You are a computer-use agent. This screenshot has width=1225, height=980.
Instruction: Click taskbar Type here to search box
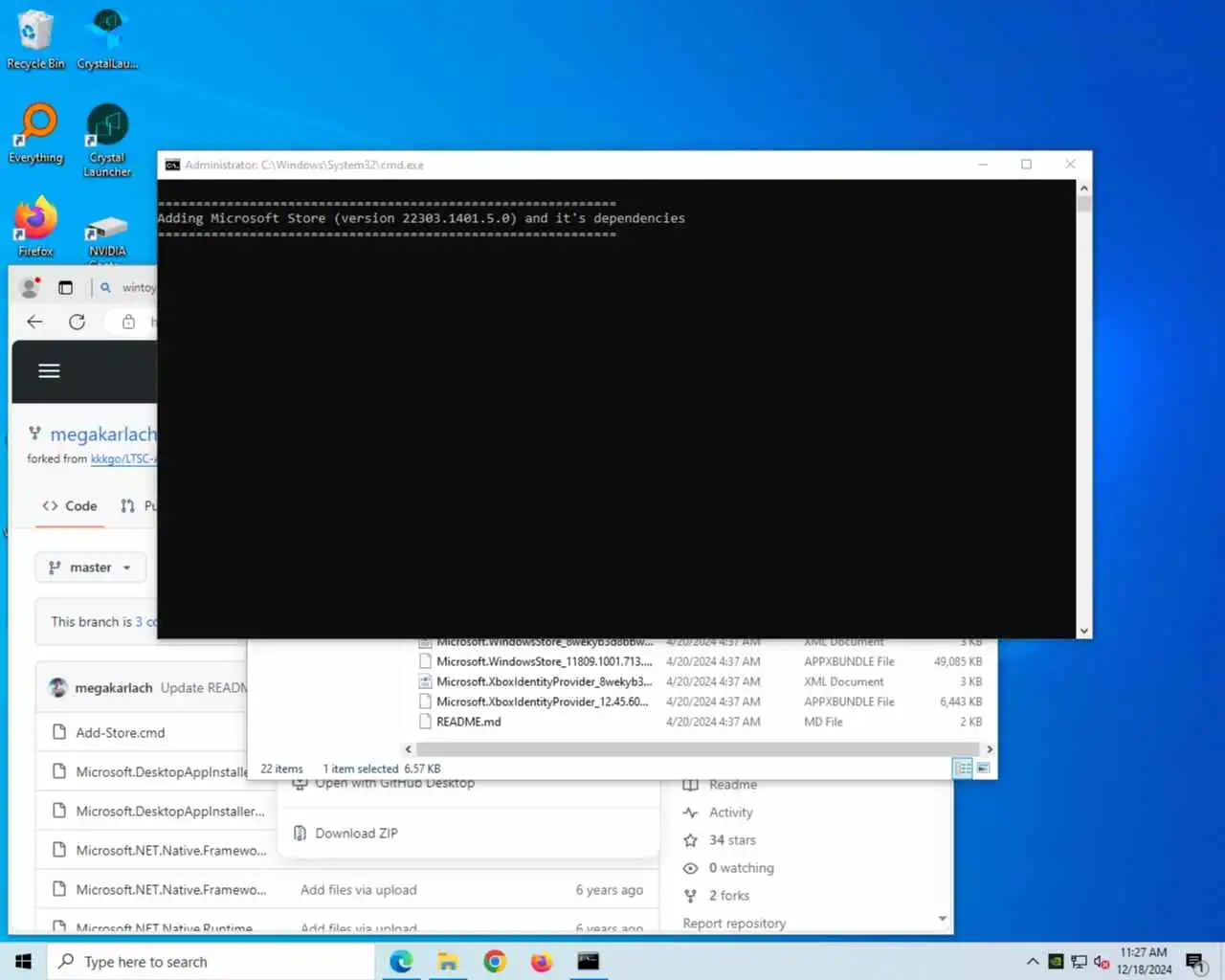[211, 961]
